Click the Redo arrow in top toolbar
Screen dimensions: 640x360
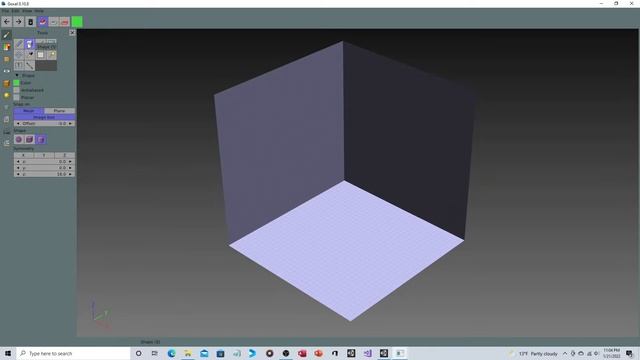[x=18, y=22]
